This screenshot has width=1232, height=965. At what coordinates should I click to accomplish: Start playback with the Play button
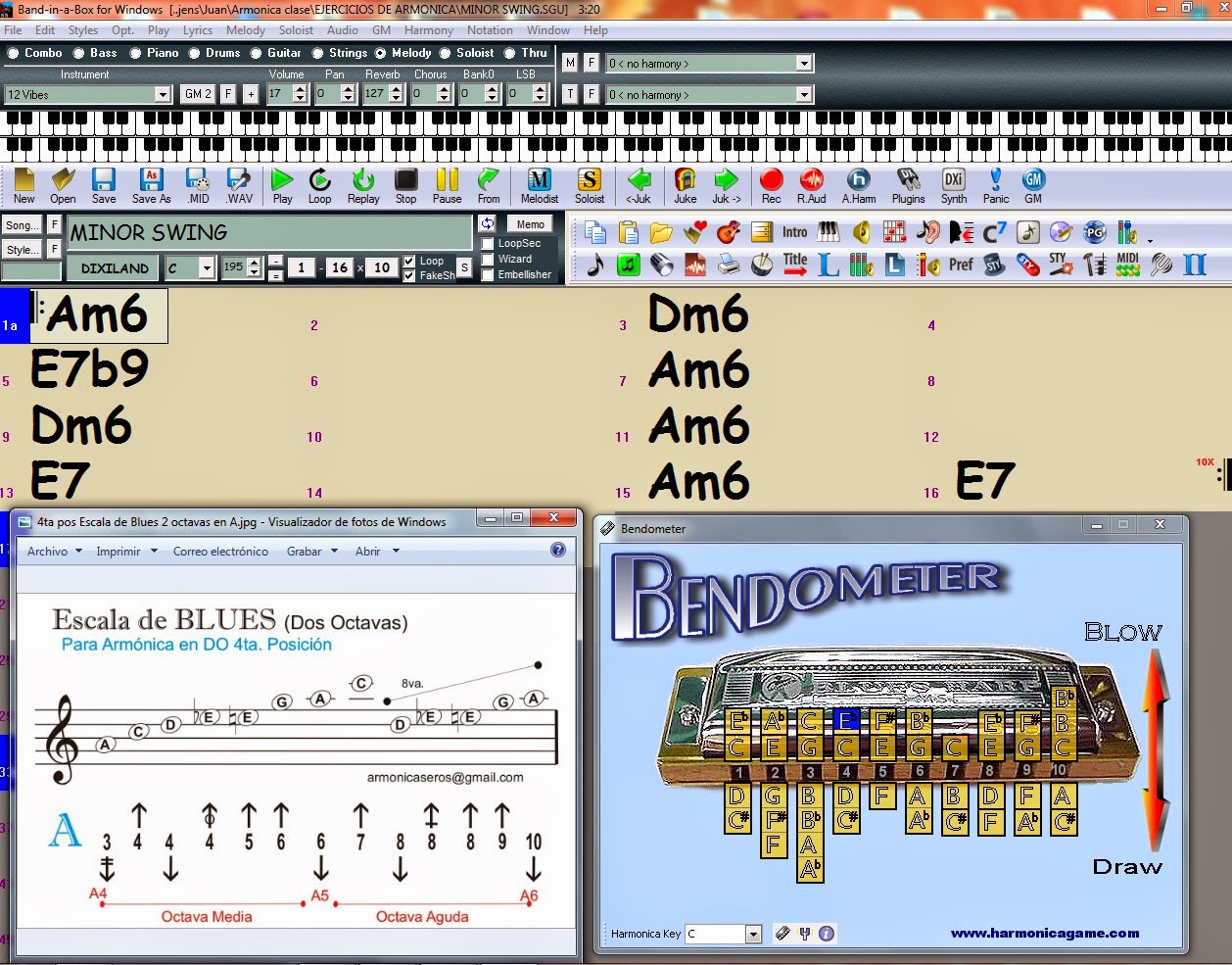[x=282, y=185]
